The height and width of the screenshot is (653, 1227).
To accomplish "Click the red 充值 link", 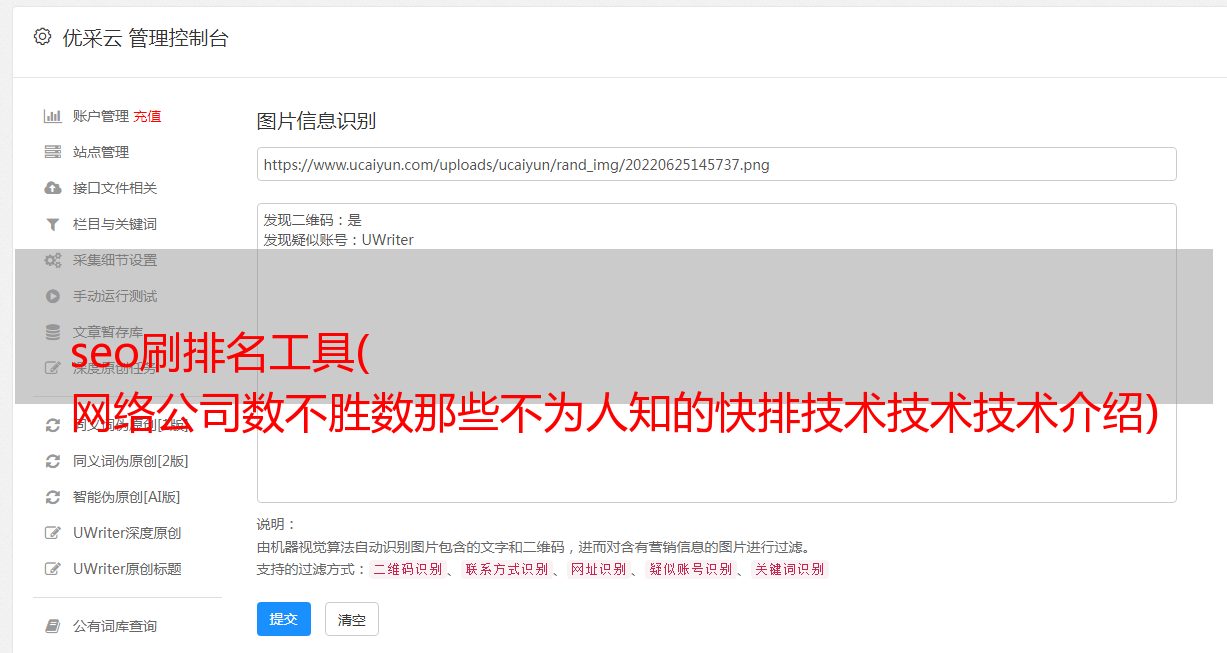I will point(147,116).
